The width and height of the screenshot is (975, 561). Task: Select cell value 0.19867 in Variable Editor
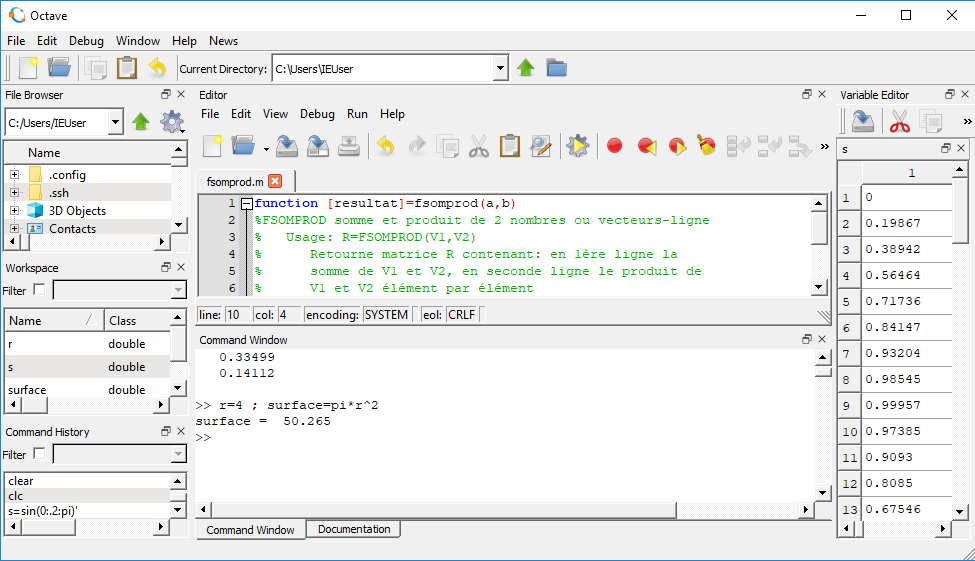907,223
